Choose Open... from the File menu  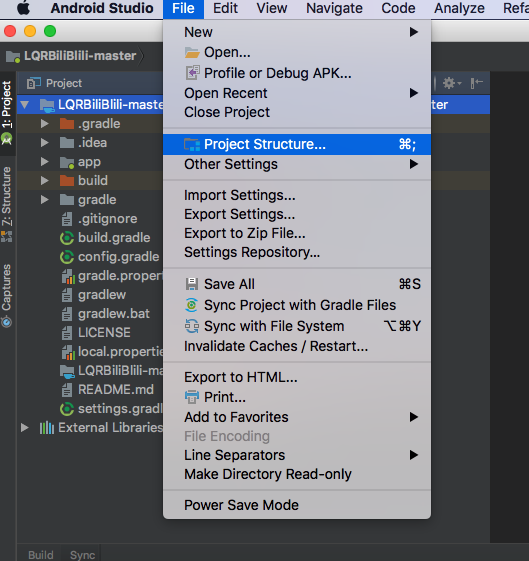(297, 53)
